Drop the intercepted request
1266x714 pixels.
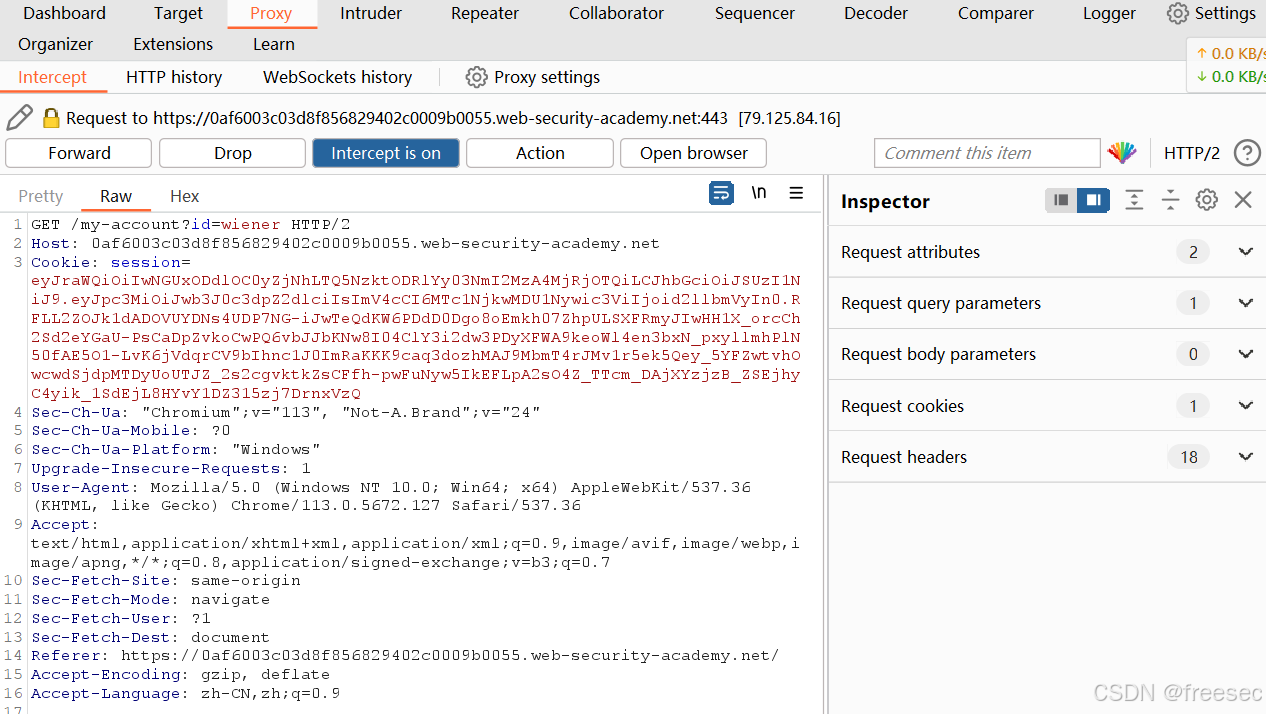(233, 153)
